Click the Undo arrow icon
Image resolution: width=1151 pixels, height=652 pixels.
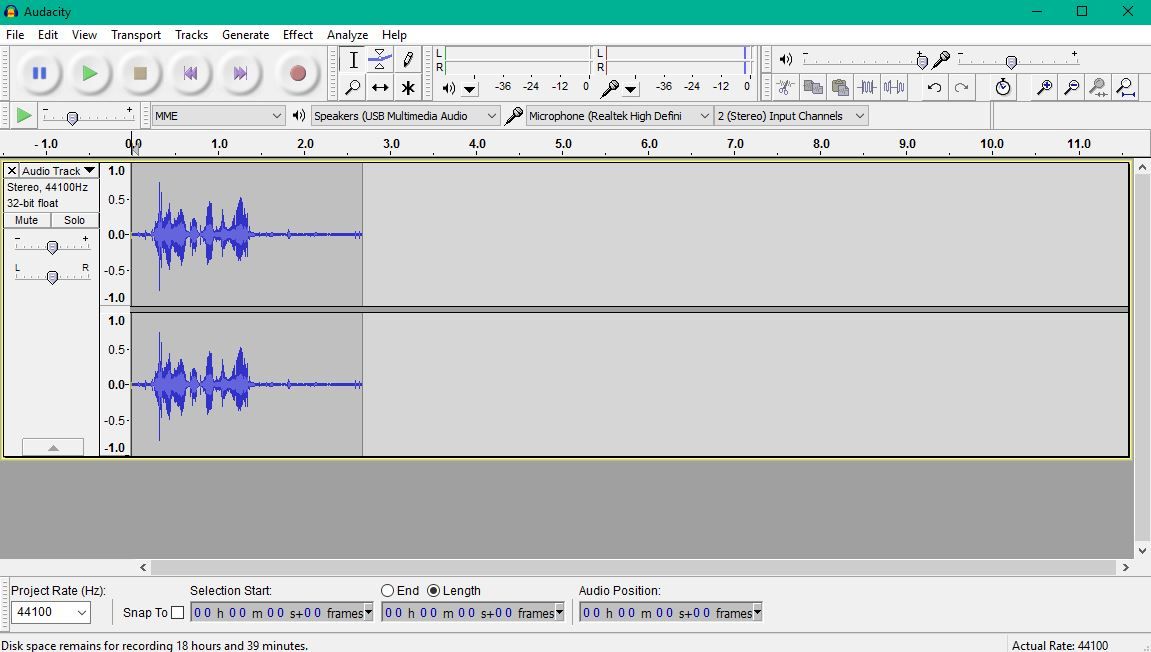click(x=934, y=87)
